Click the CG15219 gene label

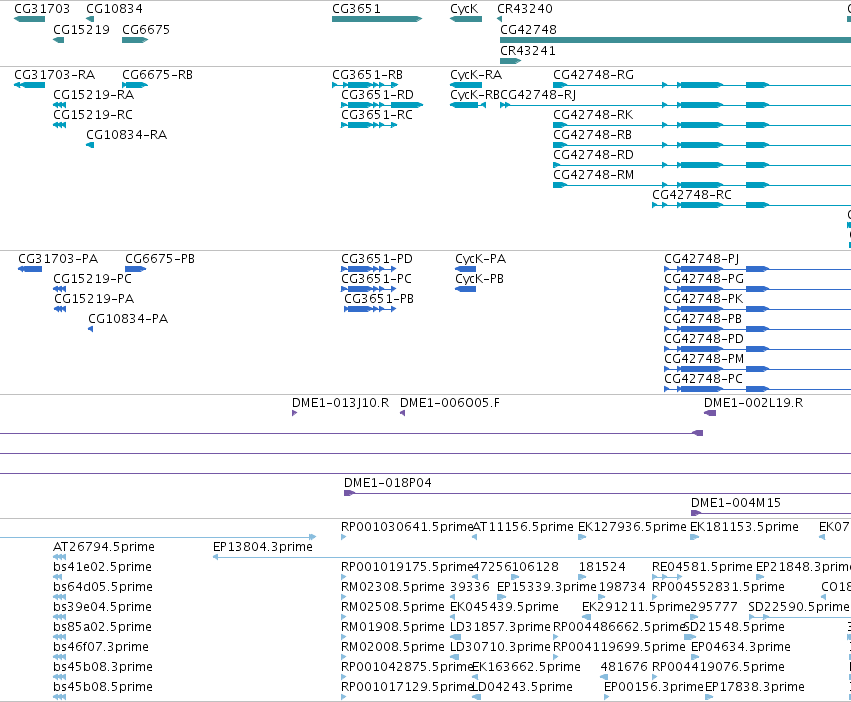click(x=81, y=29)
